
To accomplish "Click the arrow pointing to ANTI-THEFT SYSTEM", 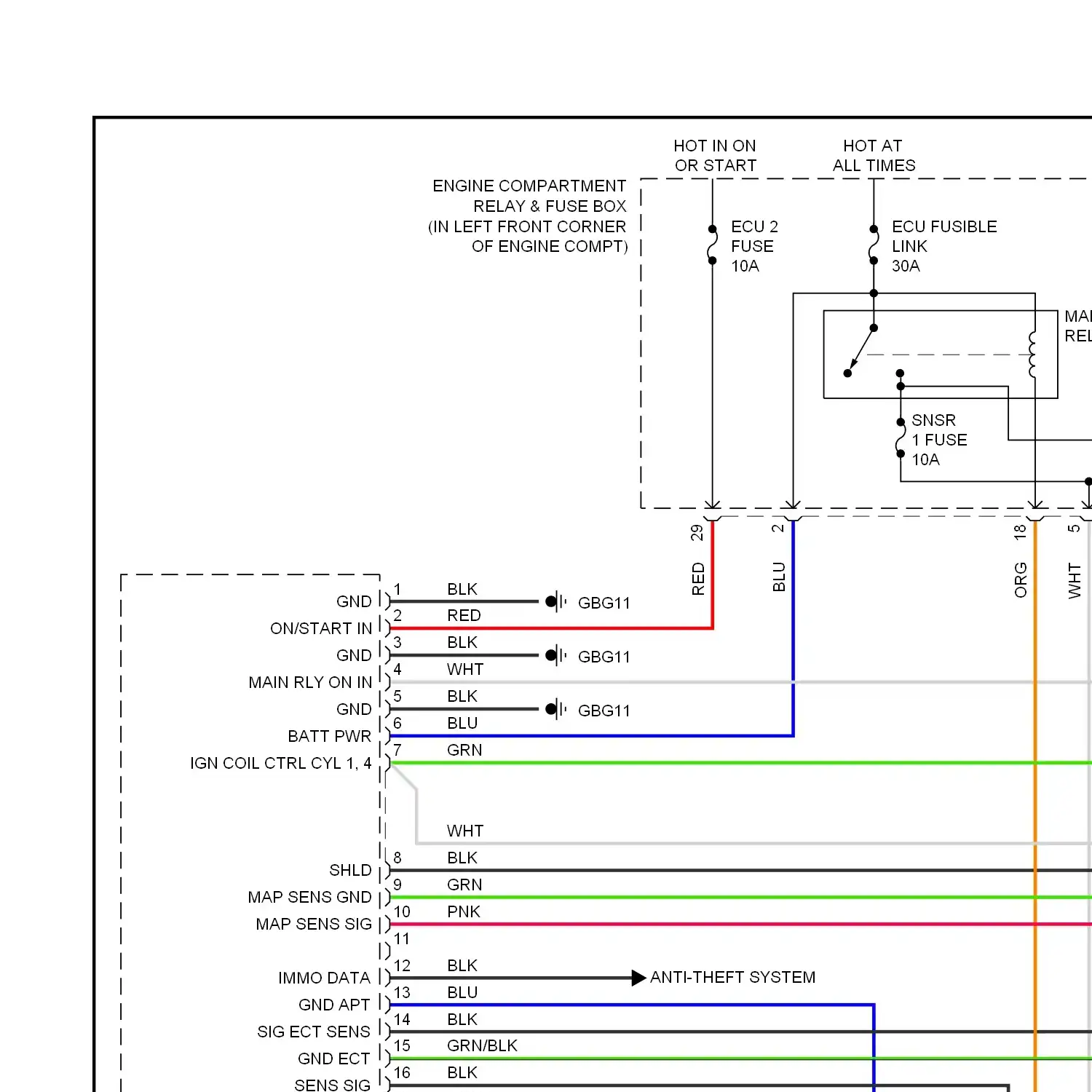I will click(x=638, y=978).
